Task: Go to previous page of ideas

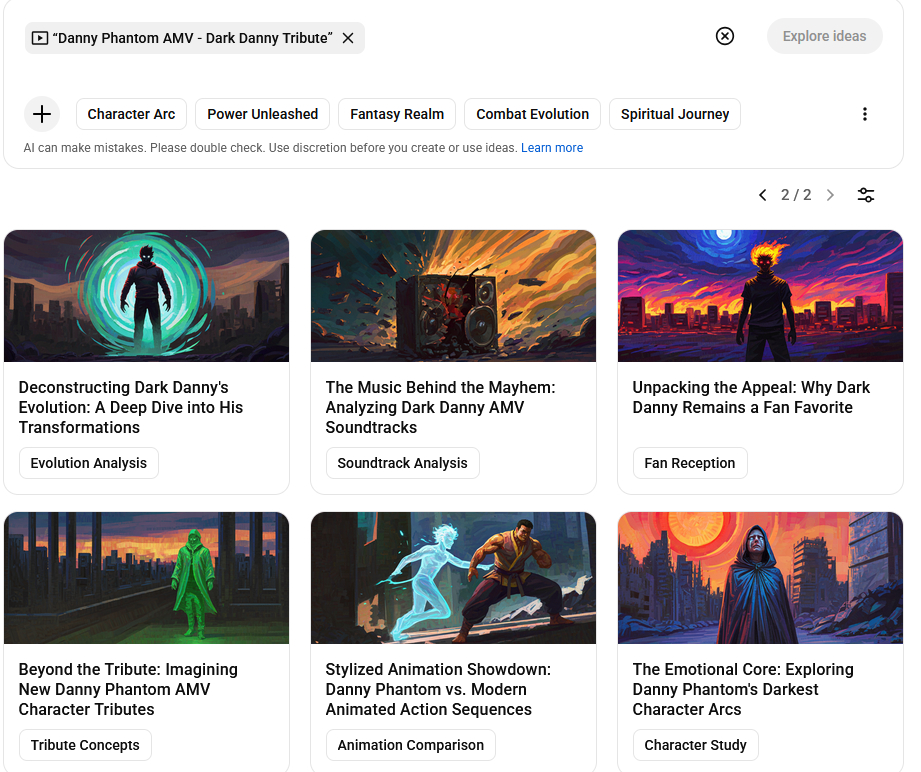Action: [x=763, y=195]
